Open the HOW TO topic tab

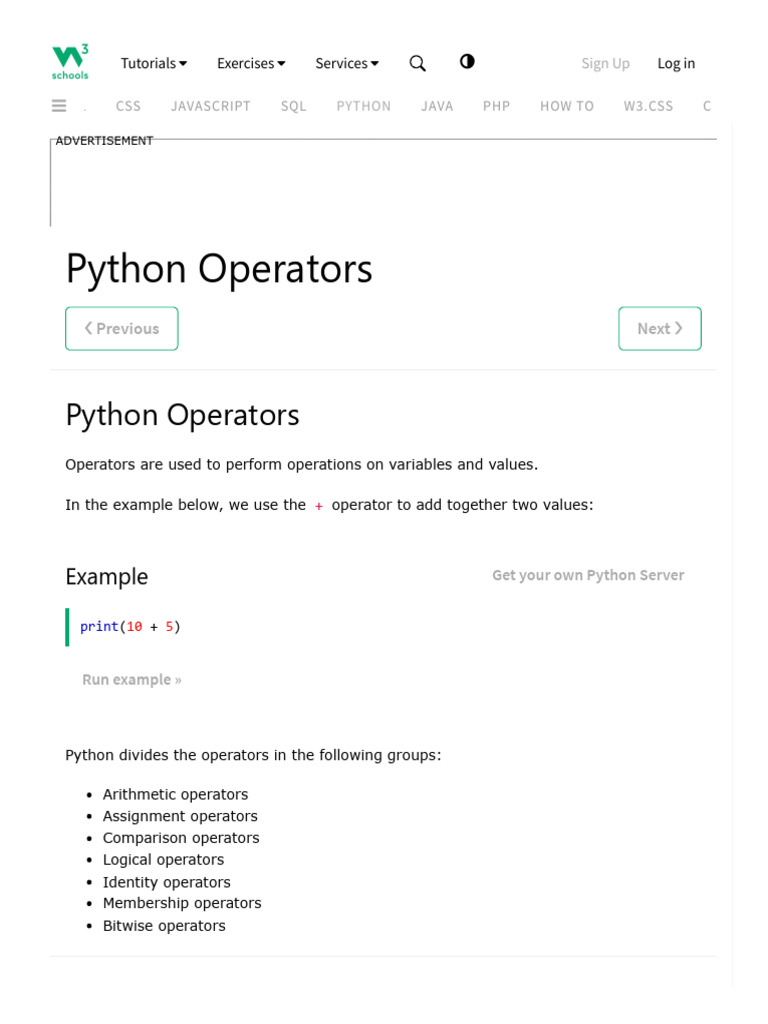pos(567,106)
